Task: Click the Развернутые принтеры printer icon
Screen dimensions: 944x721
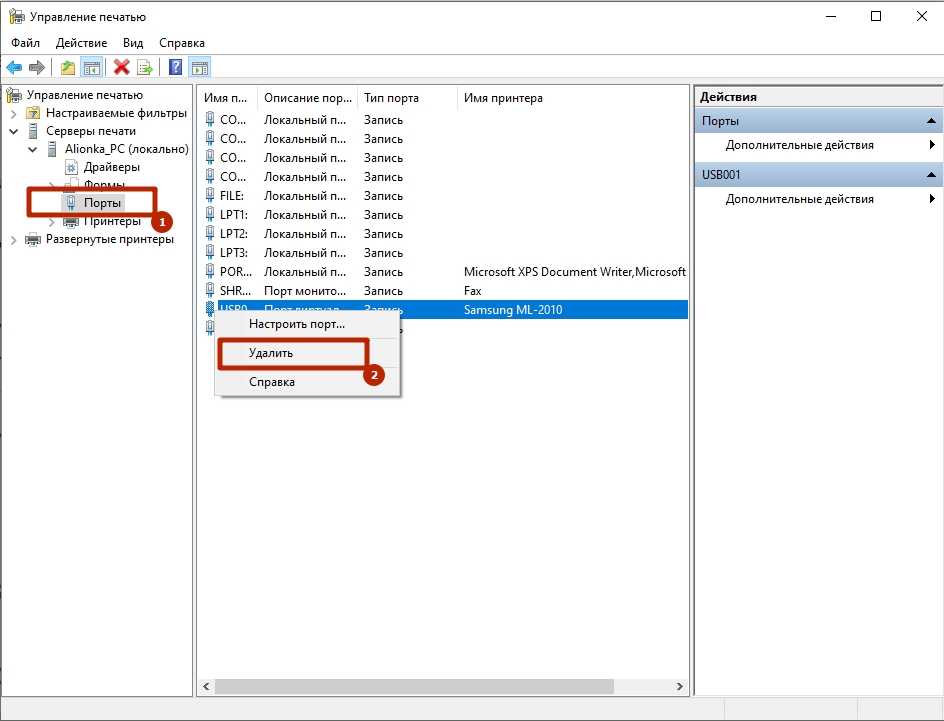Action: [x=33, y=239]
